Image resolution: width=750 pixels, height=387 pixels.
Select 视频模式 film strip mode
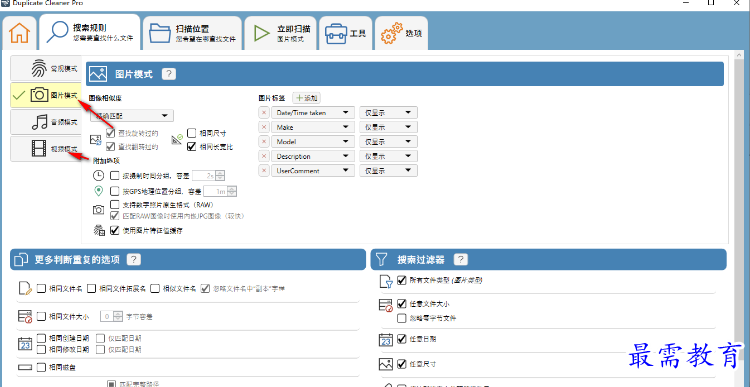(46, 149)
